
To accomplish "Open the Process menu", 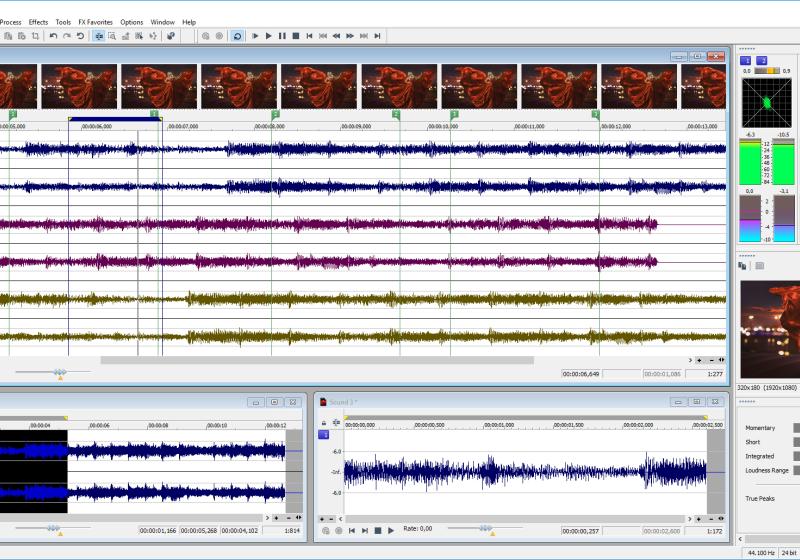I will point(10,21).
